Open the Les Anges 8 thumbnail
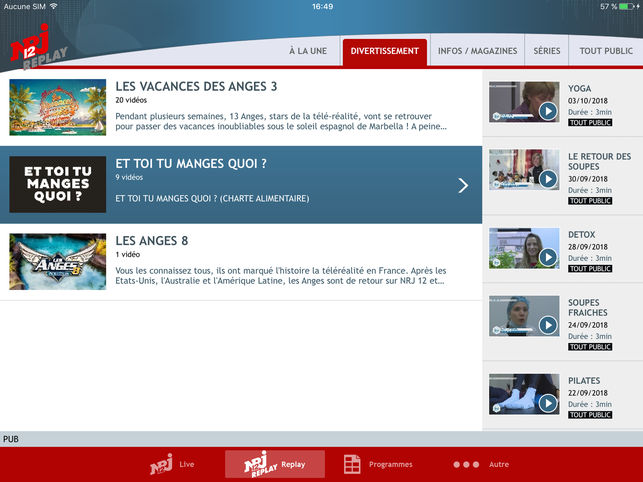 tap(57, 262)
